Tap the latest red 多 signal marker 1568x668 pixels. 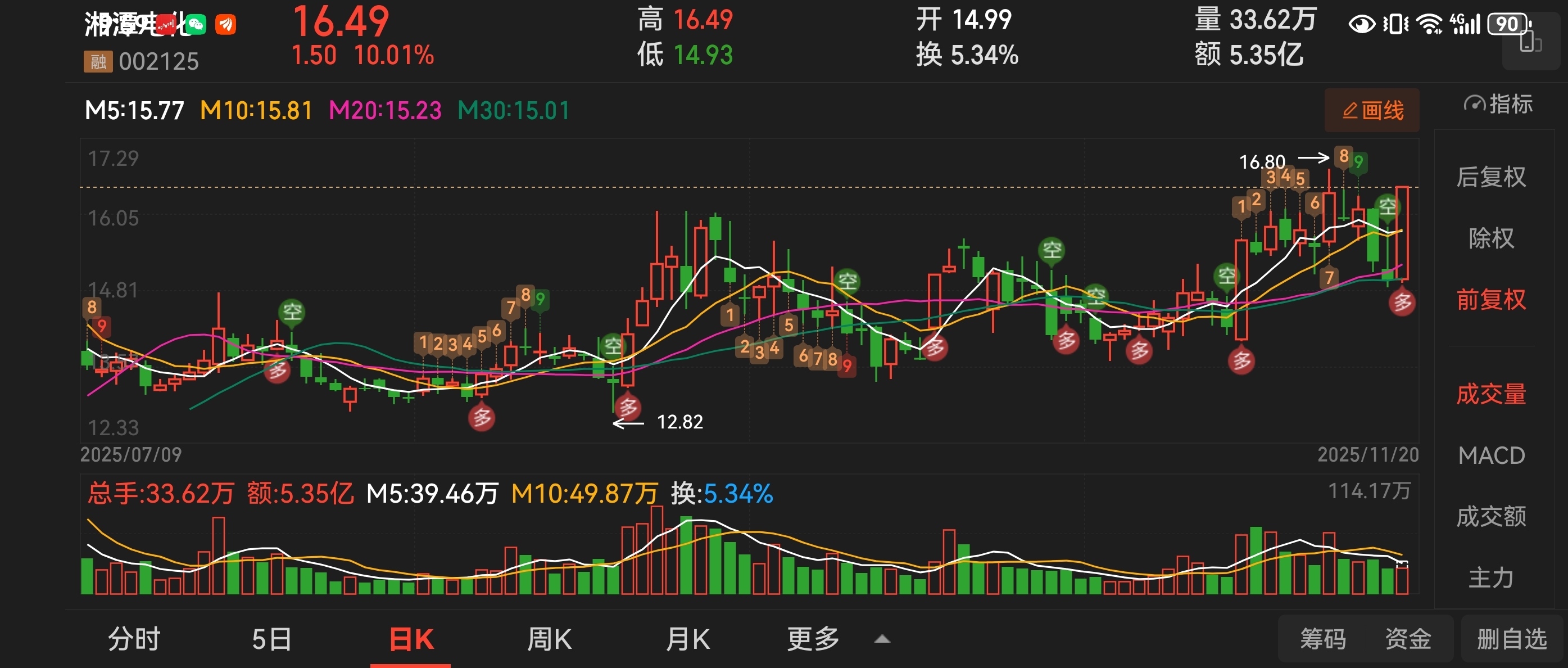(x=1402, y=302)
